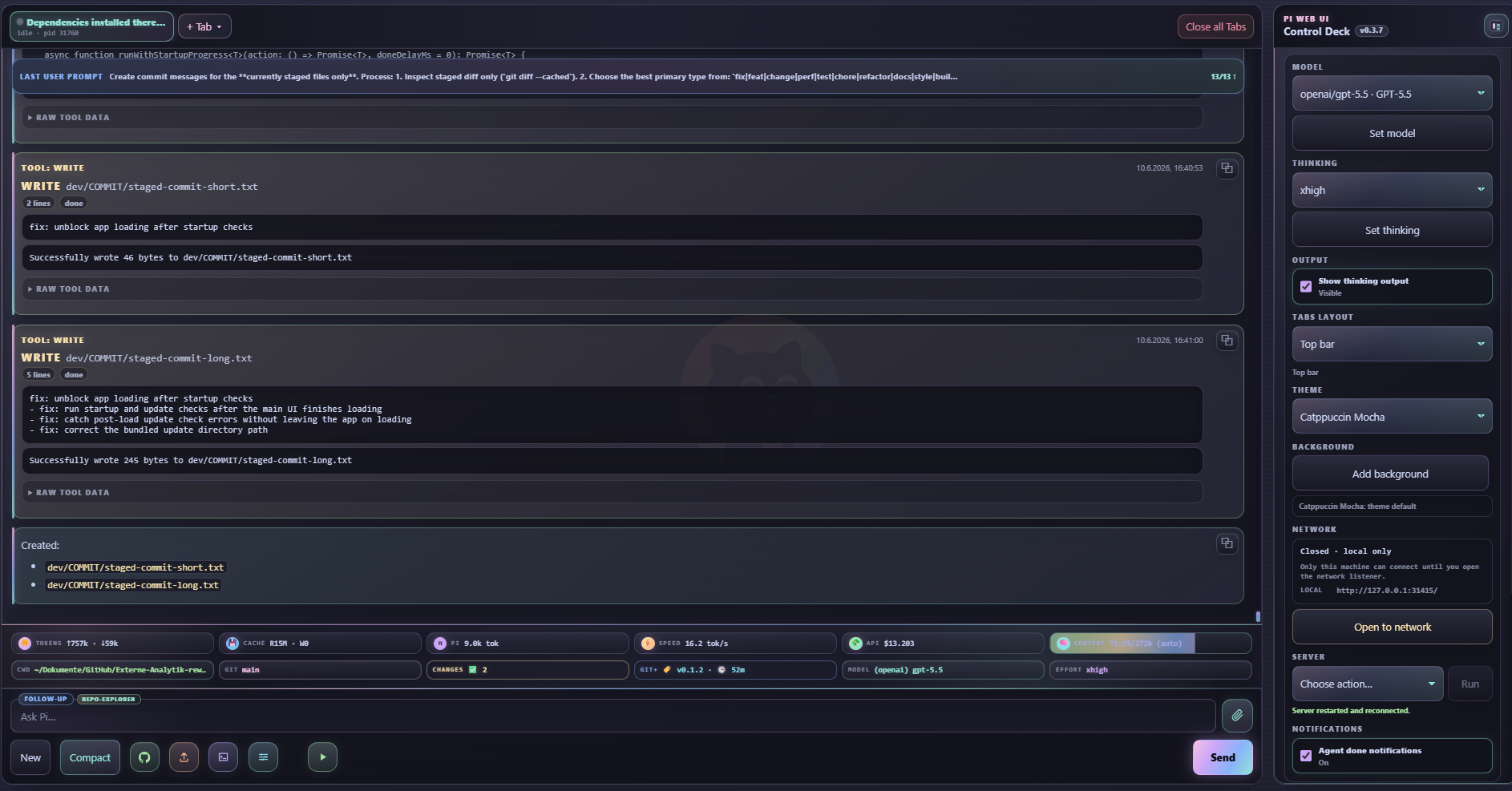The width and height of the screenshot is (1512, 791).
Task: Click the EFFORT xhigh status chip
Action: [x=1150, y=670]
